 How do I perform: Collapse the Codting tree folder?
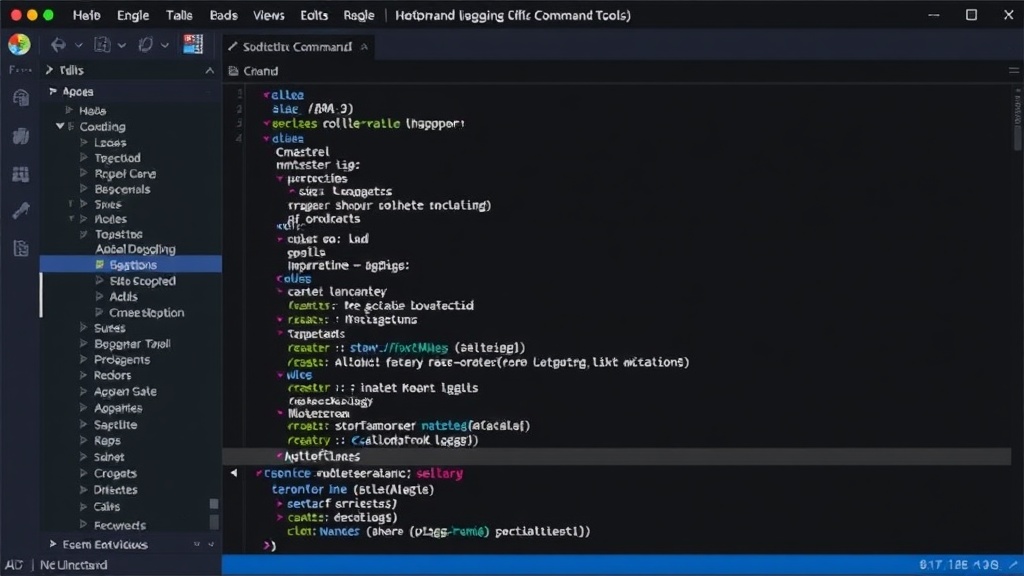pos(60,126)
